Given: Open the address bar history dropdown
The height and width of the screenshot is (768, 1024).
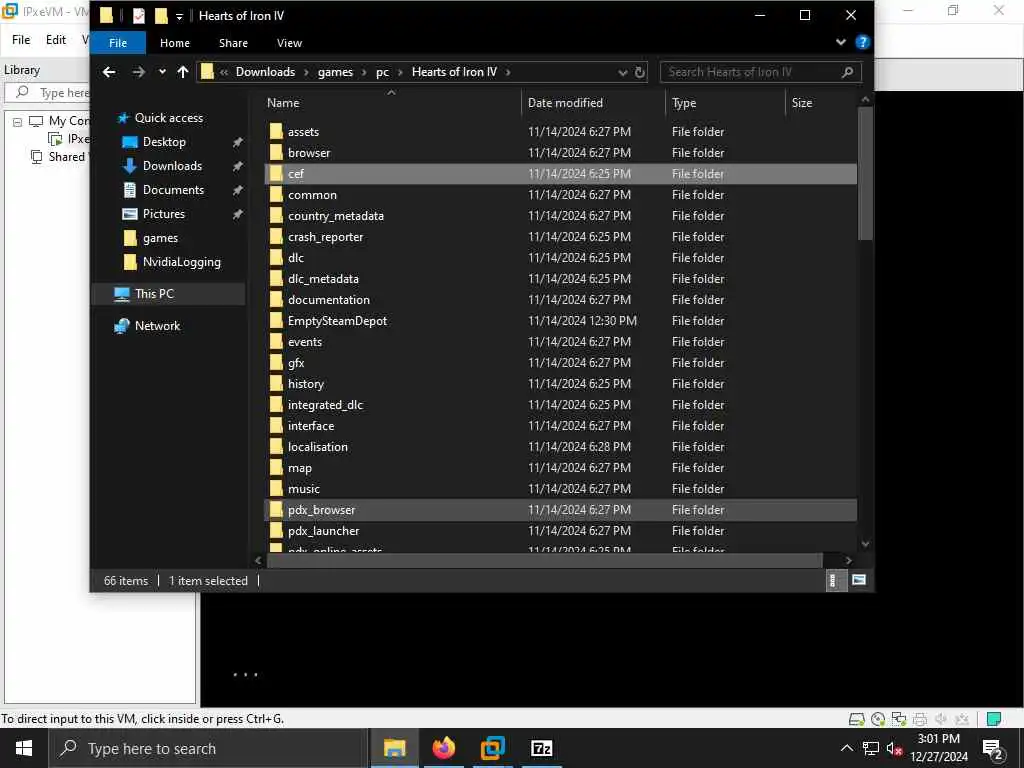Looking at the screenshot, I should click(622, 72).
